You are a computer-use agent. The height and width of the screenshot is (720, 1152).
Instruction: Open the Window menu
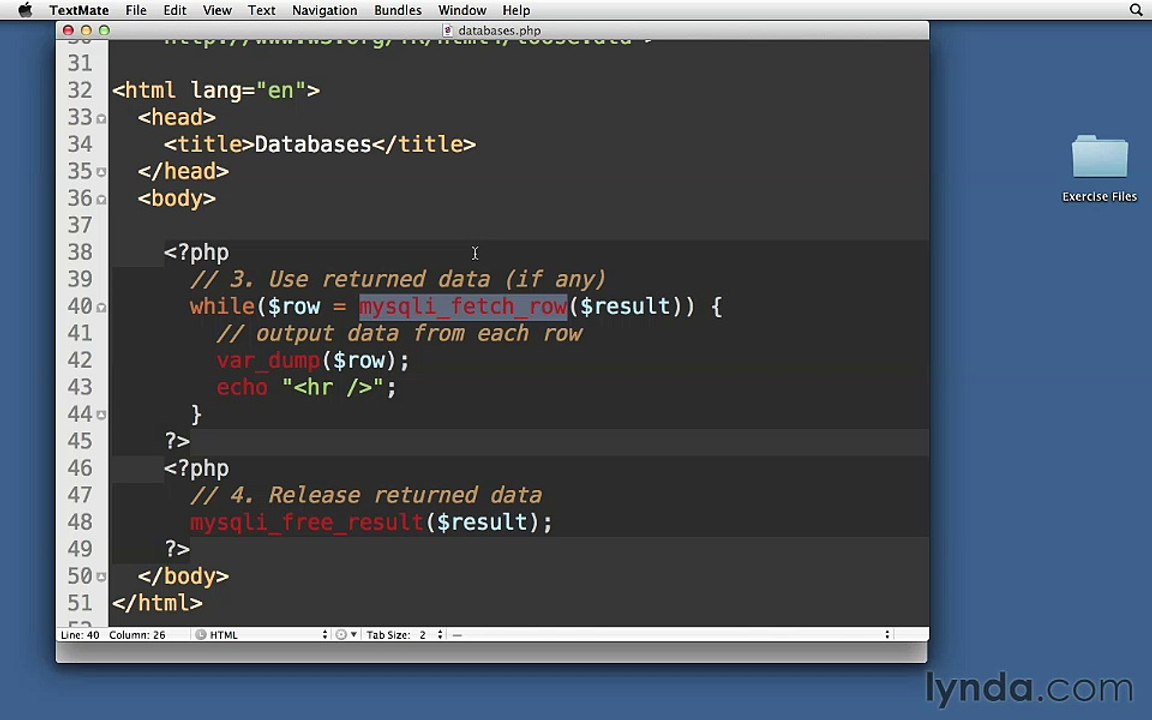coord(462,10)
